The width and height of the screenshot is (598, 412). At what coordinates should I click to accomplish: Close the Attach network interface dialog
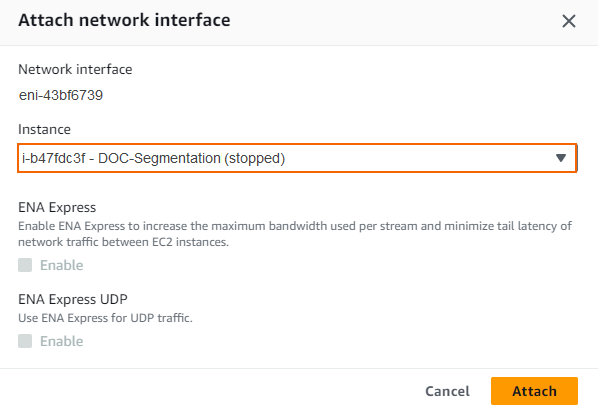pyautogui.click(x=569, y=21)
